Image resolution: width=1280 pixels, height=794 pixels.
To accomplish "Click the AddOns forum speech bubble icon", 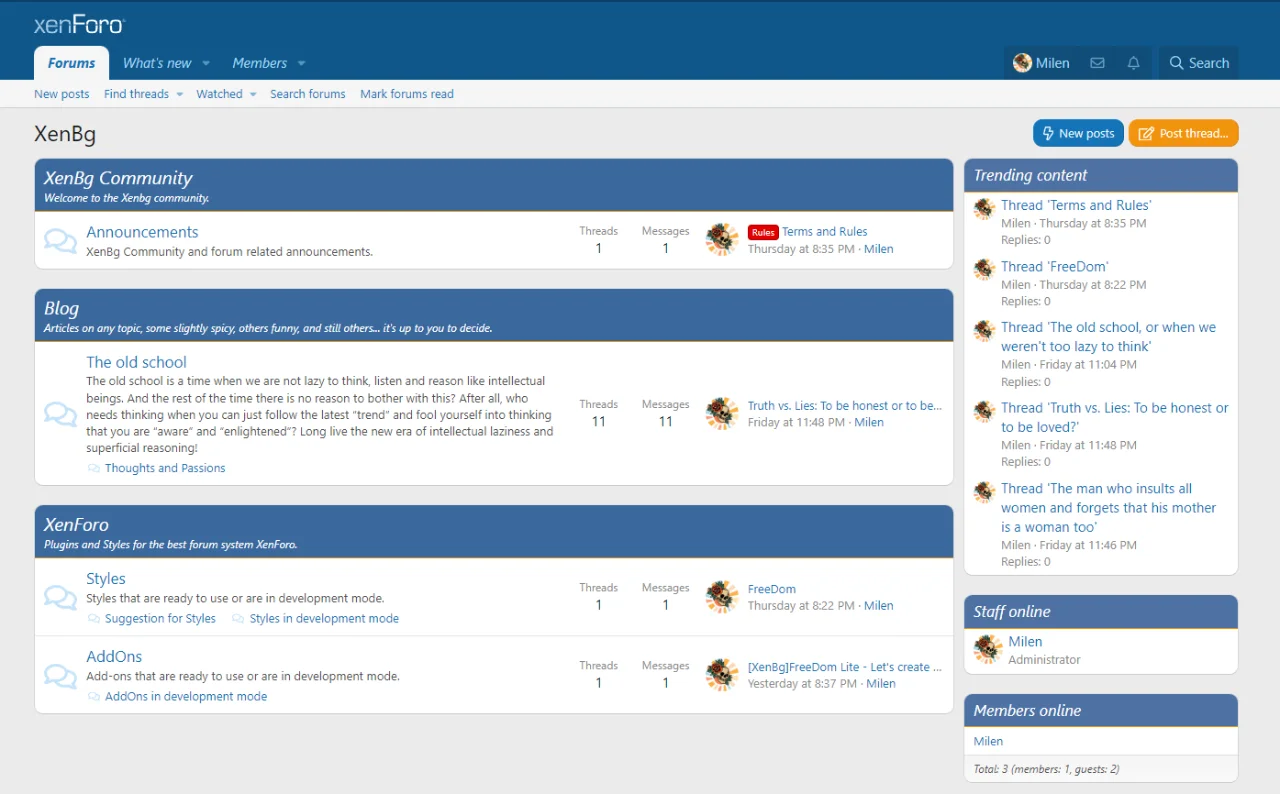I will [60, 675].
